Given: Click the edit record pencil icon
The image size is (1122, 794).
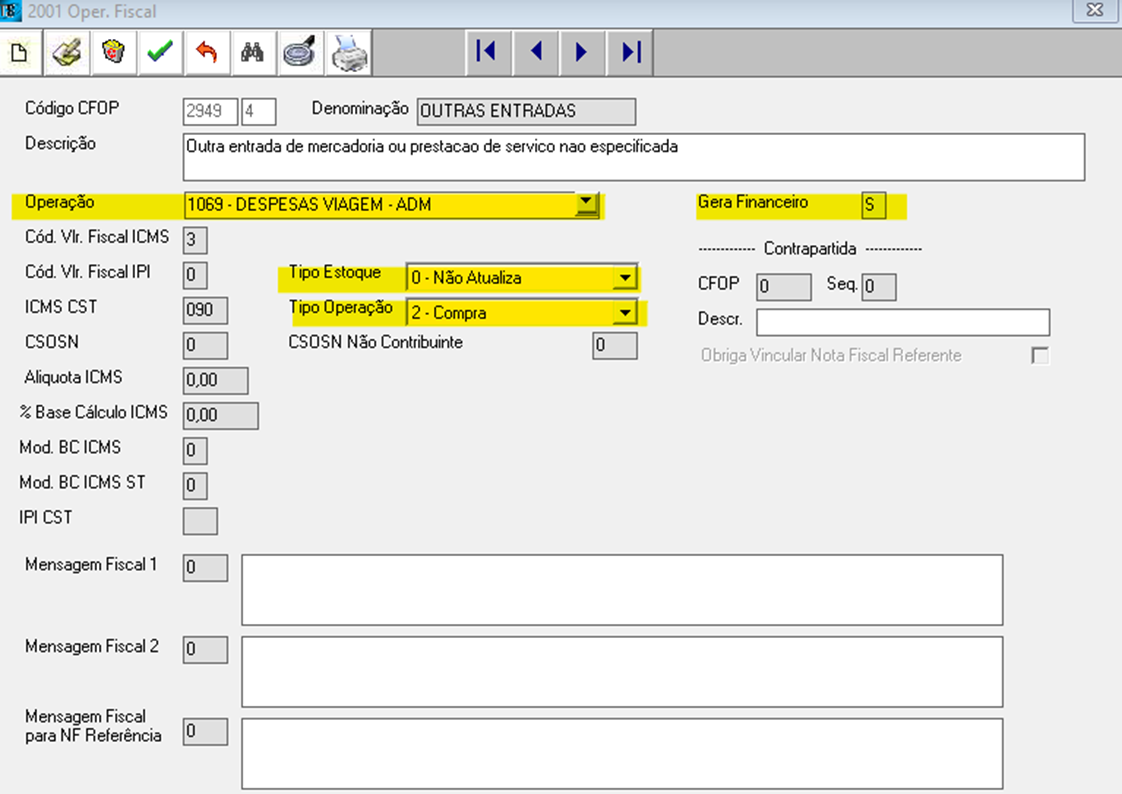Looking at the screenshot, I should point(67,52).
